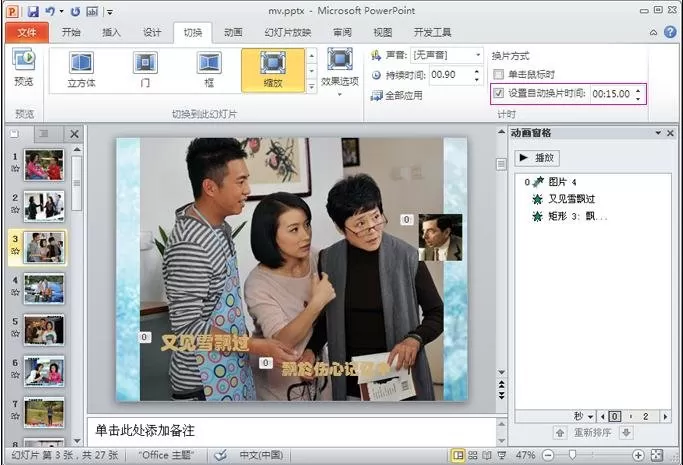Click the animation star icon under slide 1
Image resolution: width=683 pixels, height=465 pixels.
pyautogui.click(x=15, y=168)
